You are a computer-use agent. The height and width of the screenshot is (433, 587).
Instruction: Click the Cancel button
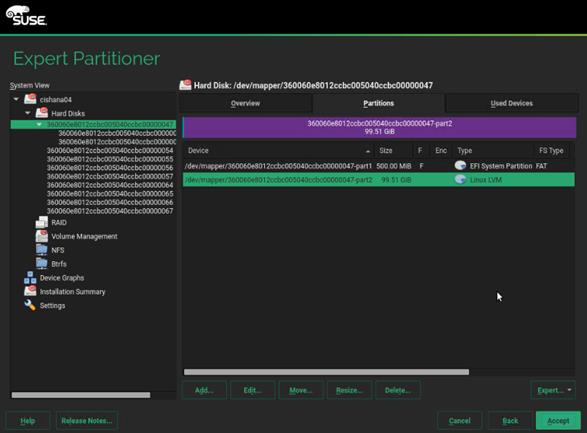459,421
